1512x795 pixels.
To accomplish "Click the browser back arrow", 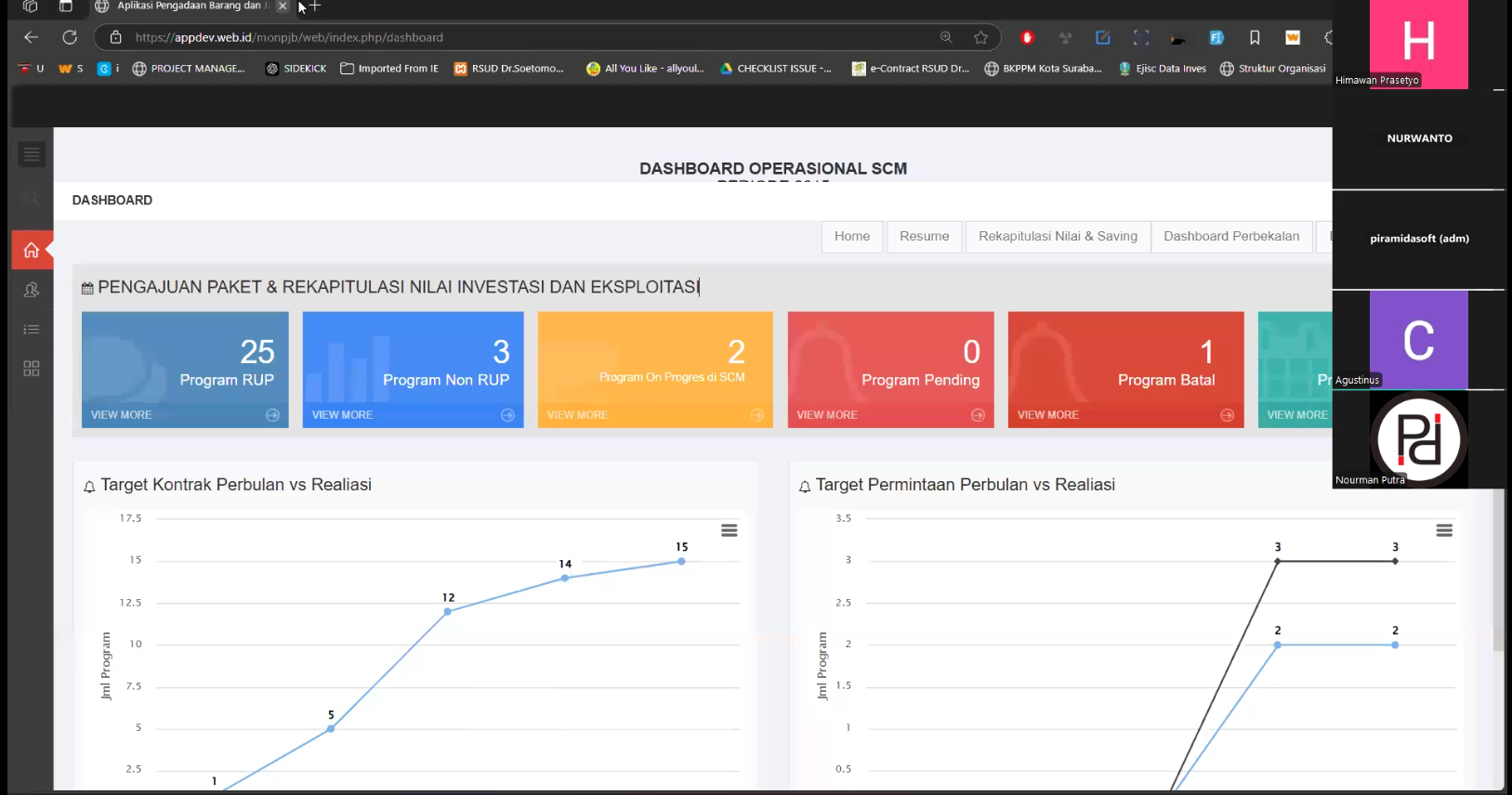I will click(x=32, y=37).
